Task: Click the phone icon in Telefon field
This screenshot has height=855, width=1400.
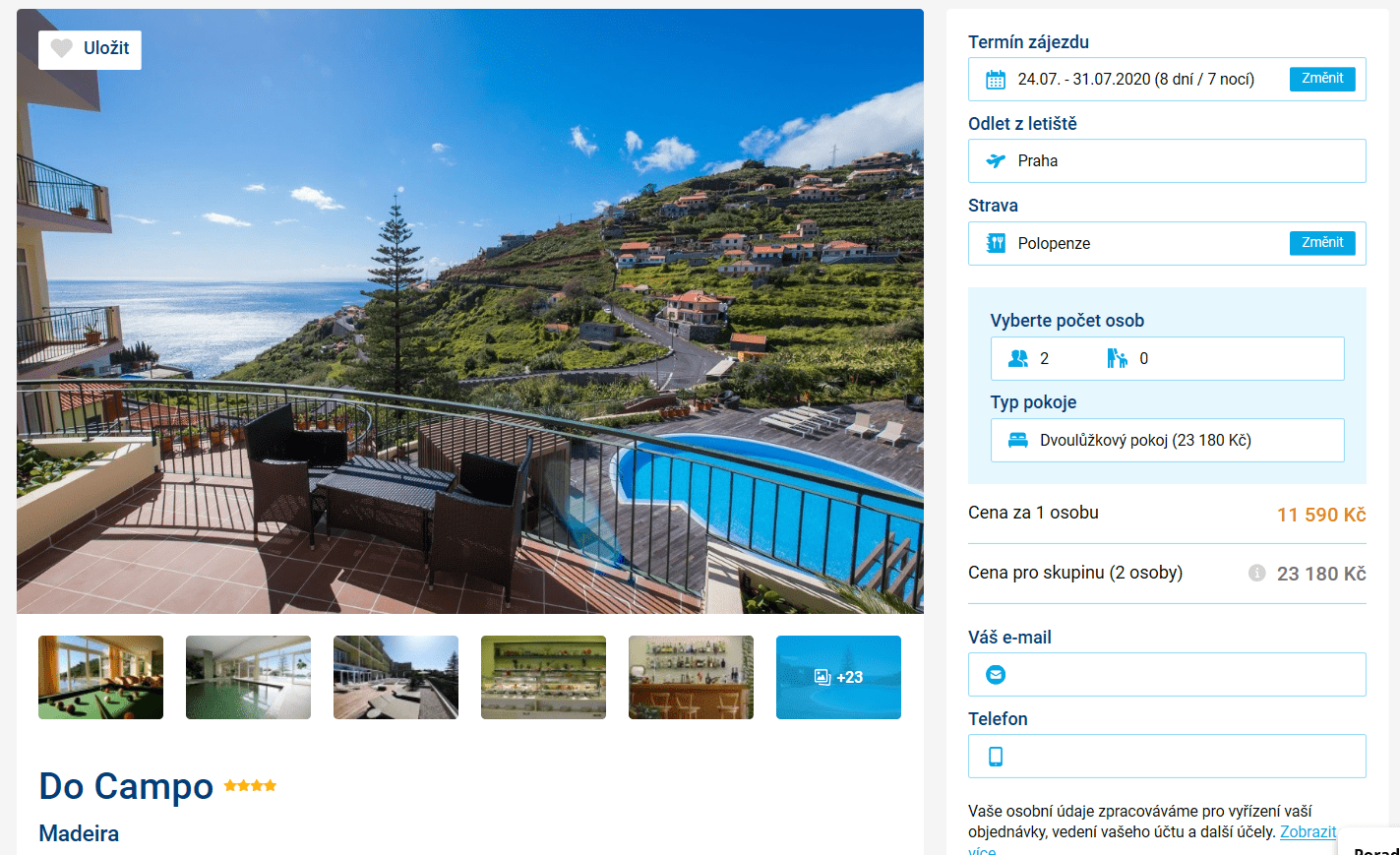Action: coord(996,757)
